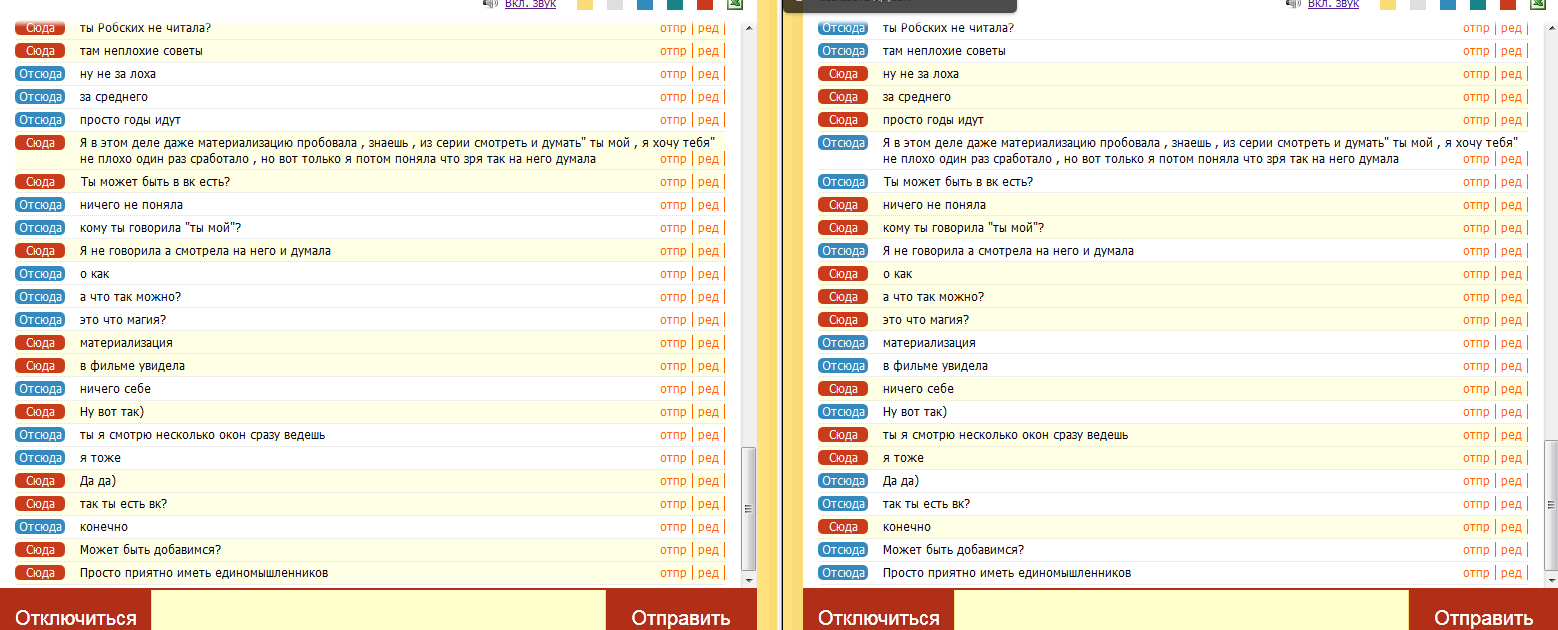The height and width of the screenshot is (630, 1558).
Task: Click 'Отправить' button in the right chat
Action: pyautogui.click(x=1483, y=611)
